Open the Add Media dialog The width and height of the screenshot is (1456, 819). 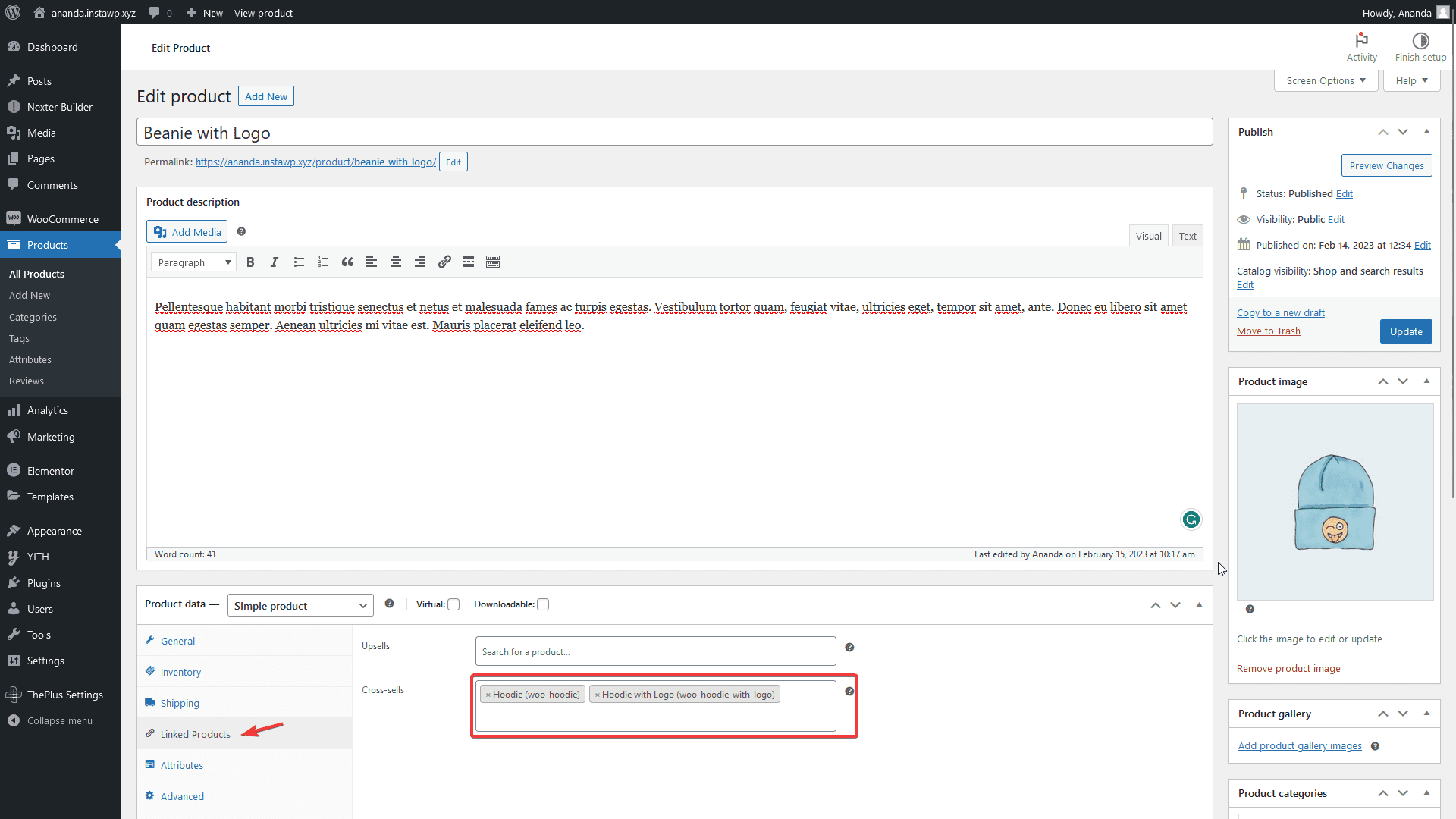click(x=186, y=231)
